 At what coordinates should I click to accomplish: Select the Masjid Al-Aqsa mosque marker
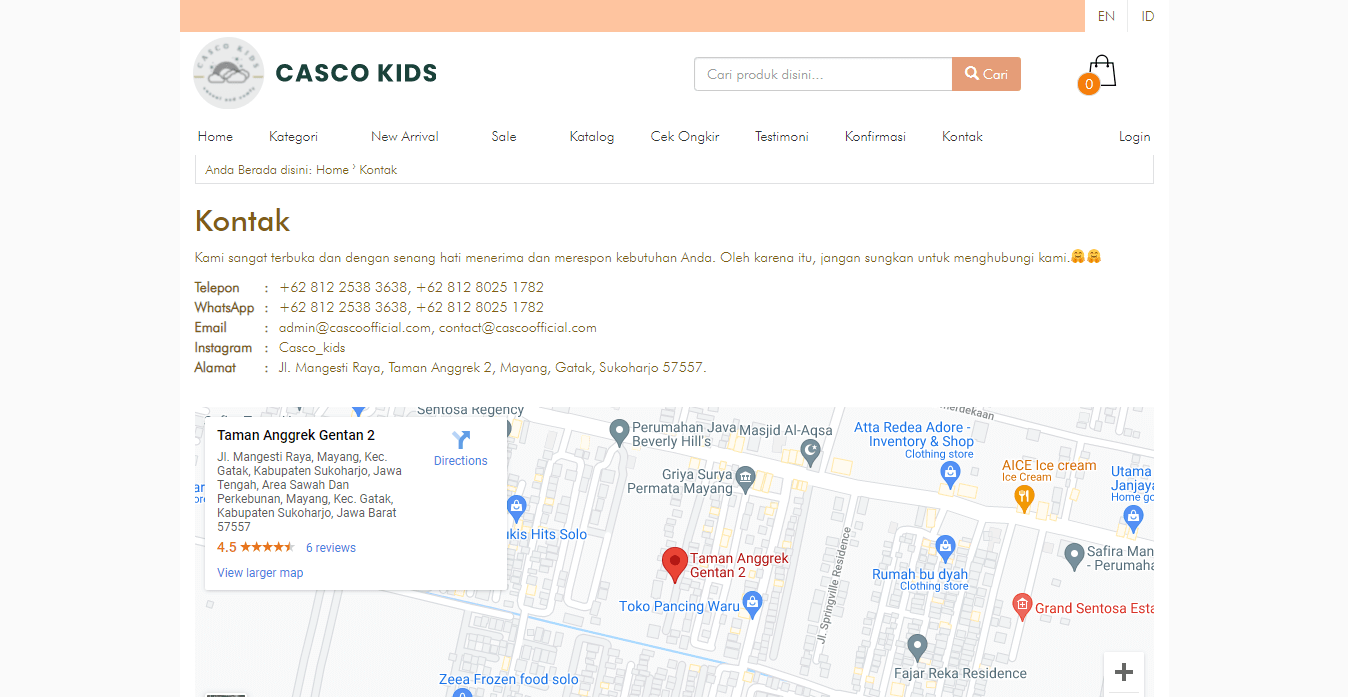[x=811, y=453]
